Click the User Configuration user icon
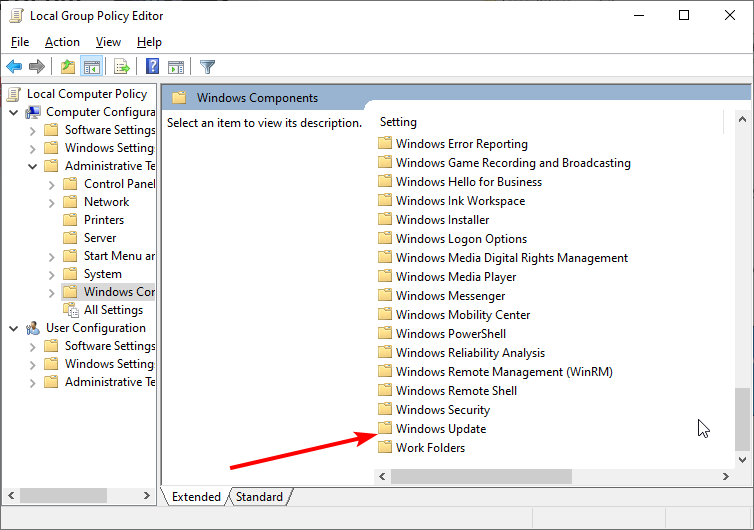The width and height of the screenshot is (754, 530). tap(33, 328)
